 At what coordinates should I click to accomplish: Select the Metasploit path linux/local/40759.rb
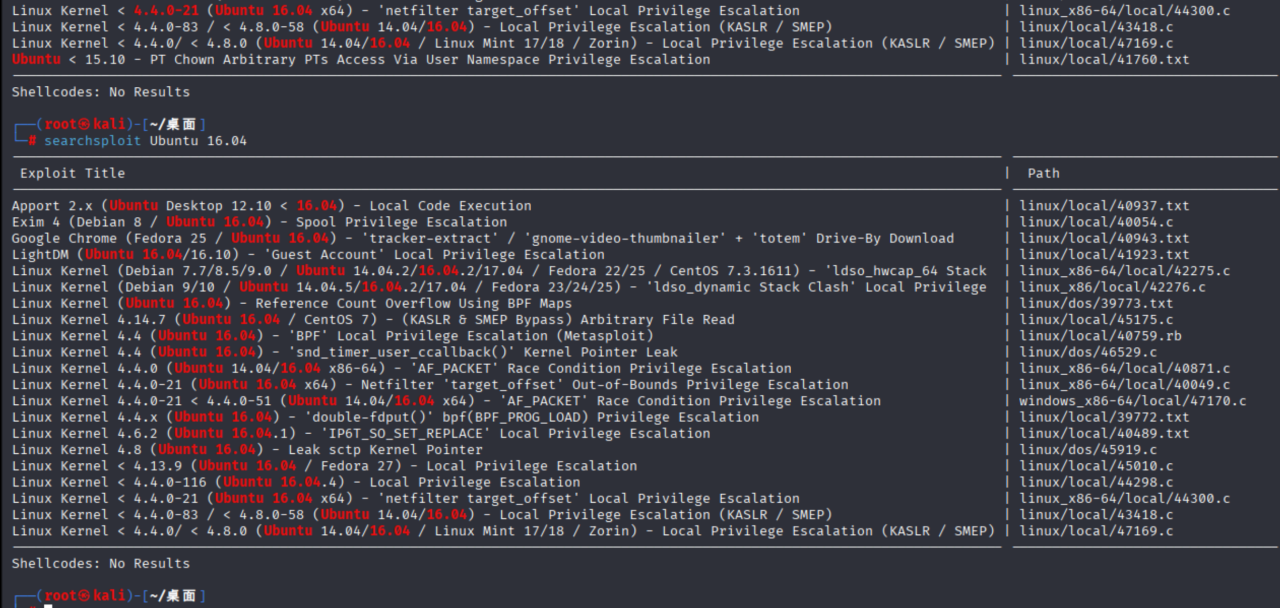[x=1100, y=335]
